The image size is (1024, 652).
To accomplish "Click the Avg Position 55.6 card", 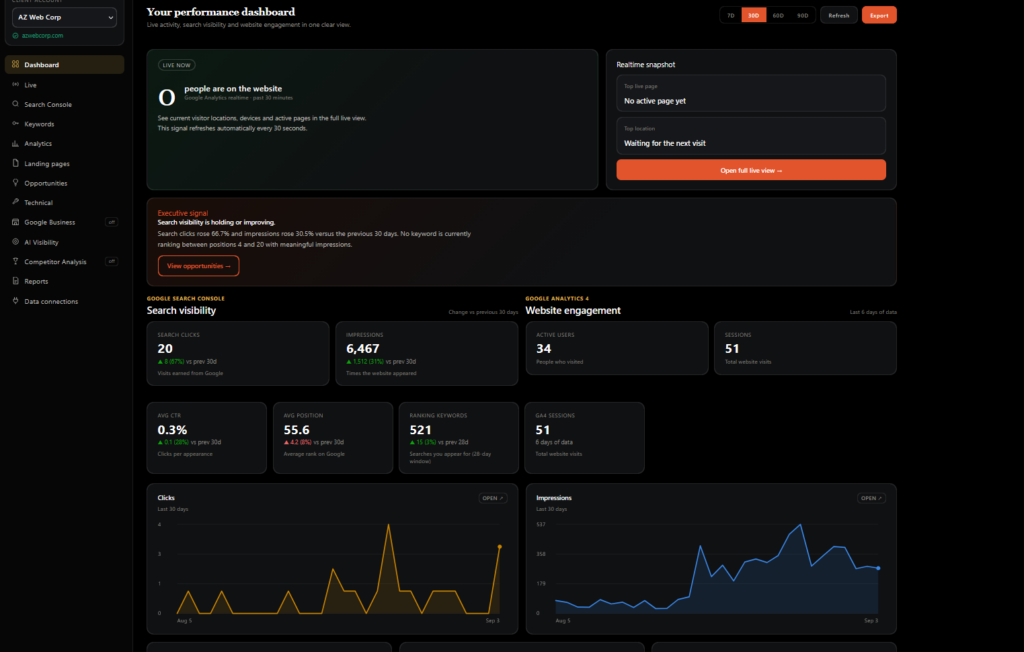I will click(x=333, y=438).
